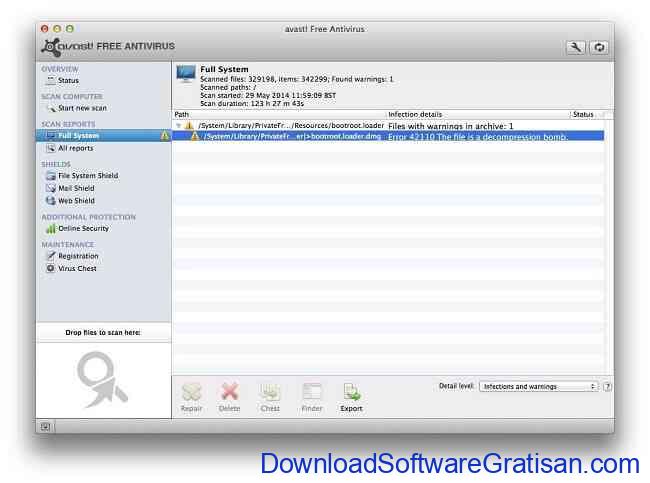The height and width of the screenshot is (483, 650).
Task: Open All reports in the sidebar
Action: click(x=75, y=148)
